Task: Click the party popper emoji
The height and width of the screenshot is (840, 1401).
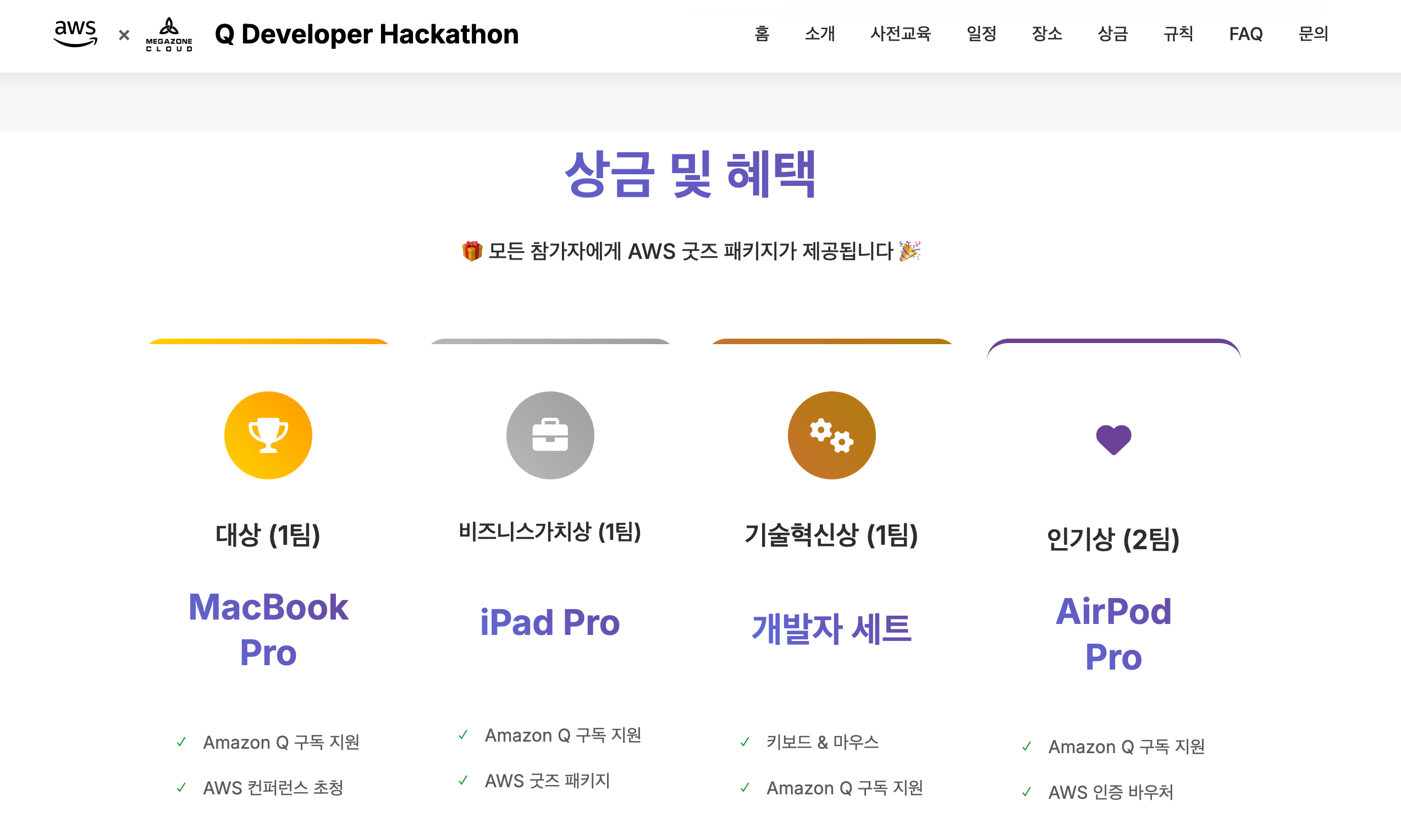Action: click(909, 250)
